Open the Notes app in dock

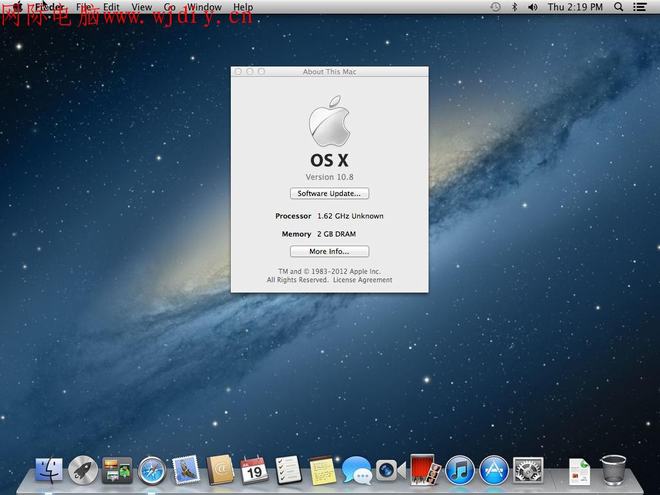[x=322, y=469]
